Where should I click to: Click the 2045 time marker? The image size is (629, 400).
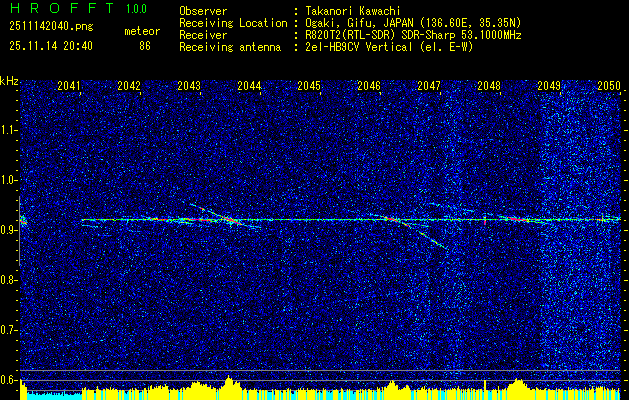[x=309, y=86]
